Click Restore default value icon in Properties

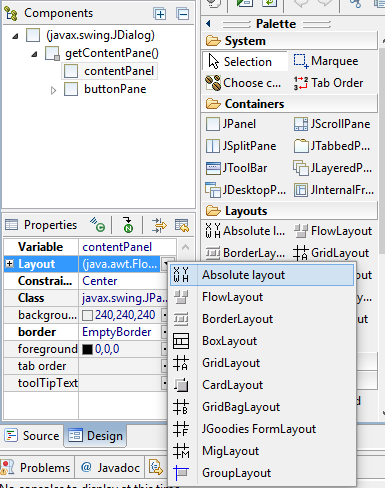point(182,225)
